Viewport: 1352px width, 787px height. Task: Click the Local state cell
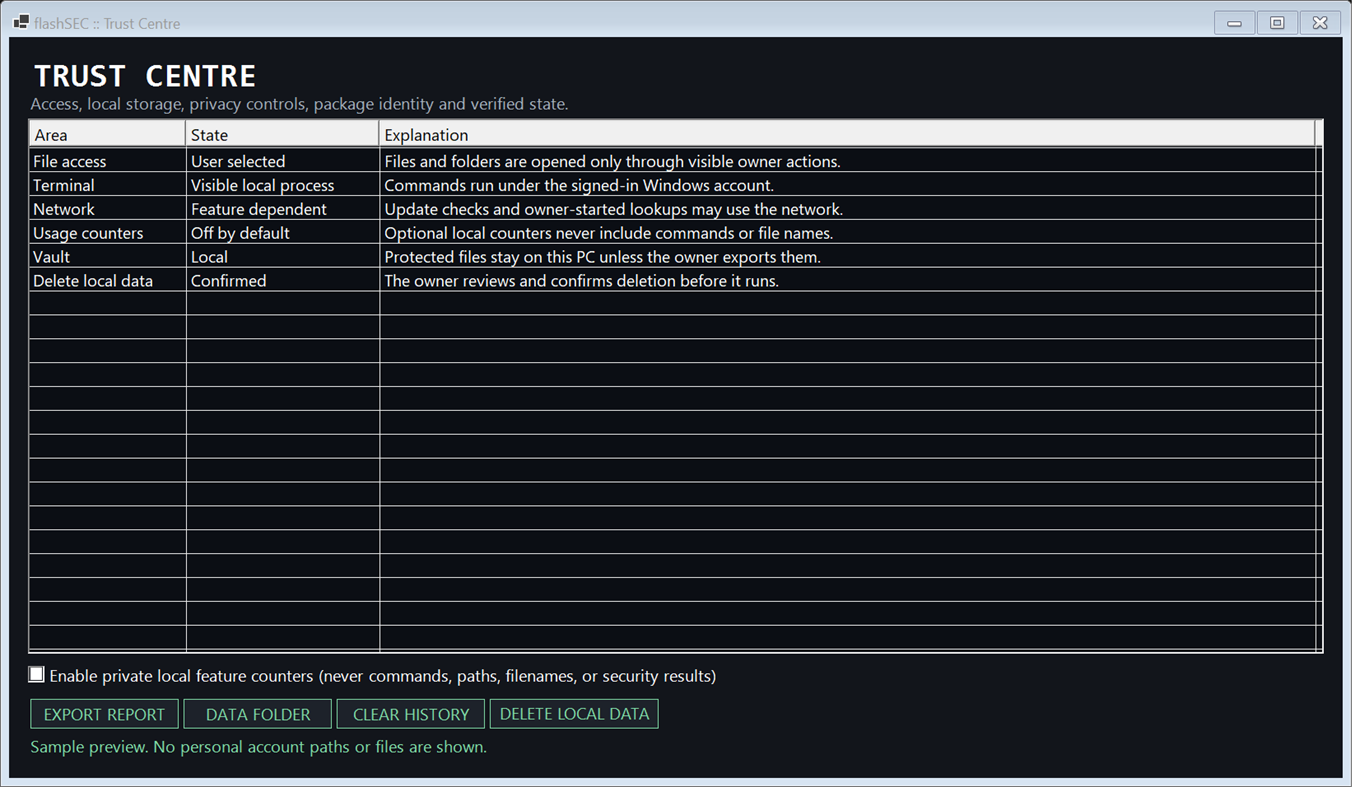[283, 257]
